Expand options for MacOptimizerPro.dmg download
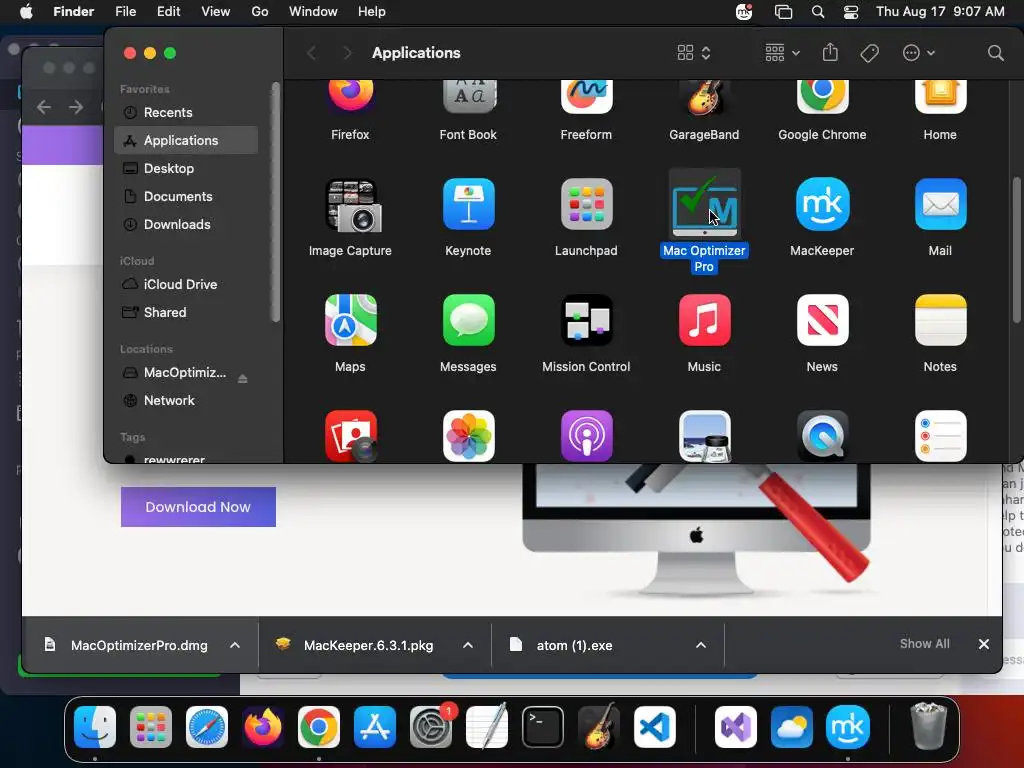Screen dimensions: 1024x768 pyautogui.click(x=235, y=645)
